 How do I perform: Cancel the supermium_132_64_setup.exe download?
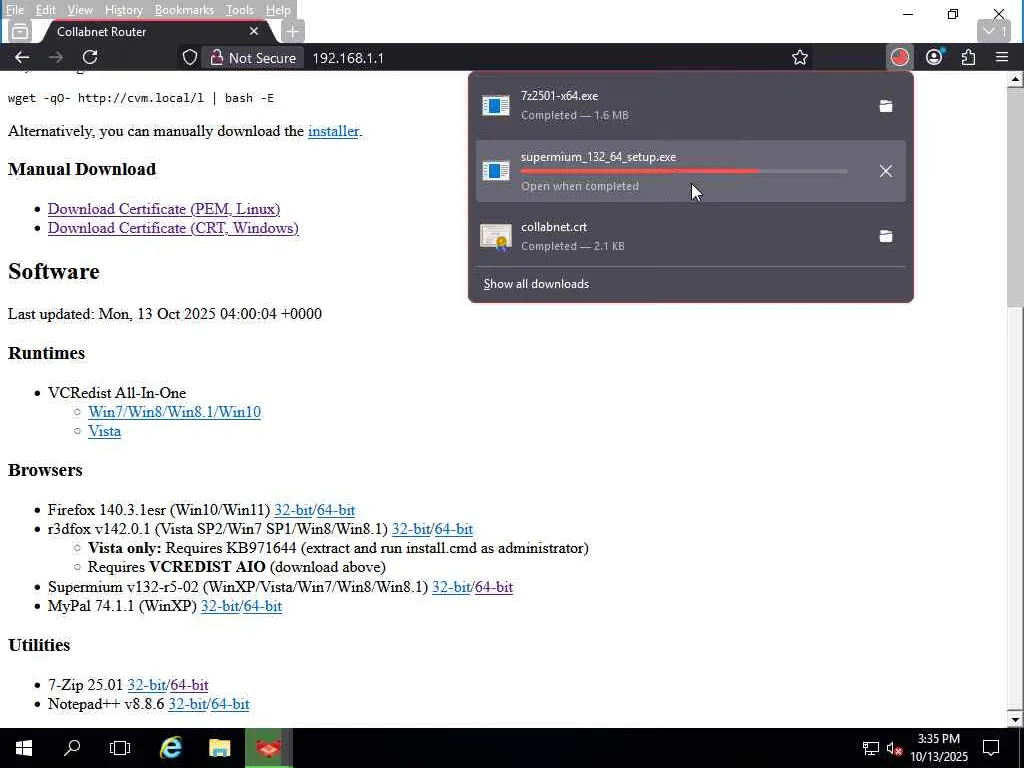pos(886,171)
